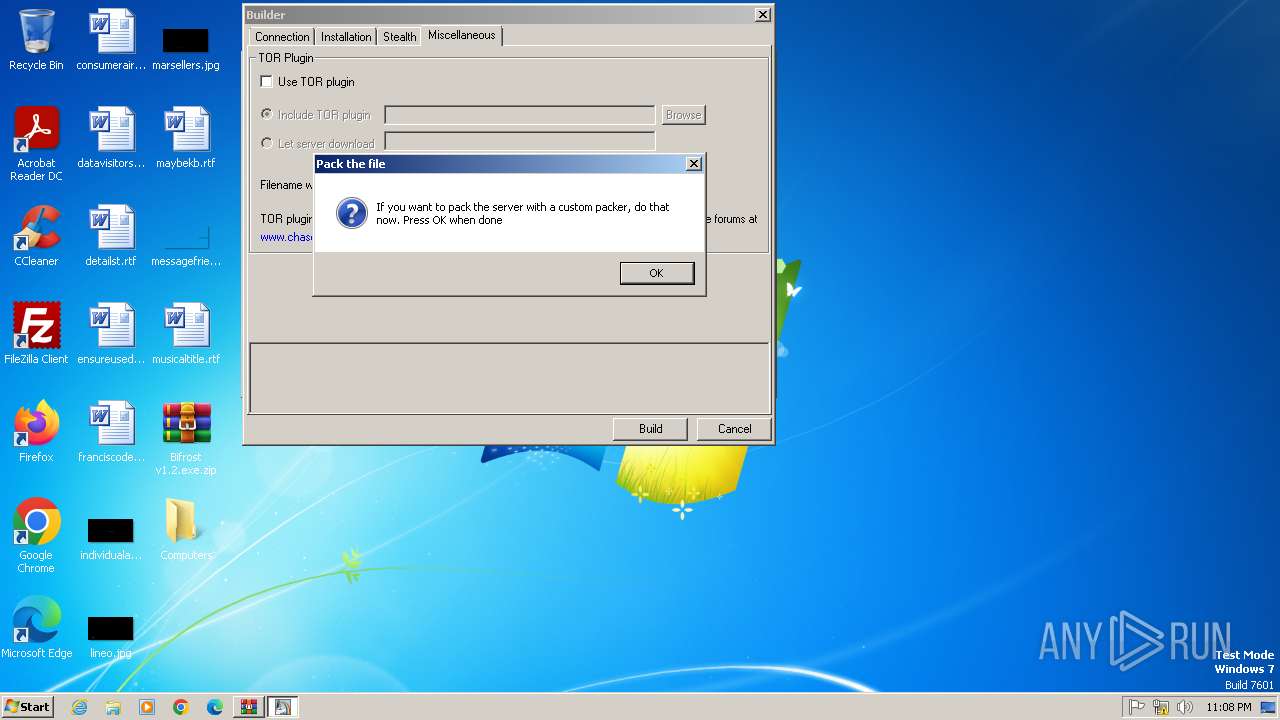The height and width of the screenshot is (720, 1280).
Task: Click the 11:08 PM taskbar clock
Action: [x=1229, y=707]
